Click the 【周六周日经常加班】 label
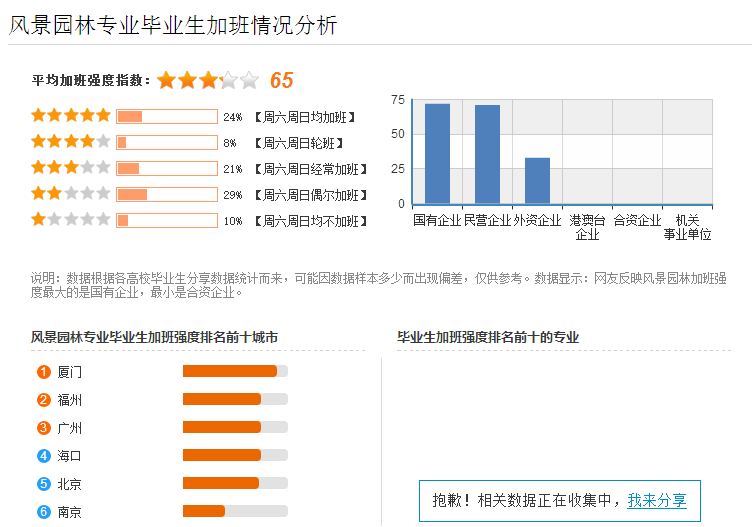This screenshot has height=527, width=754. (x=311, y=169)
